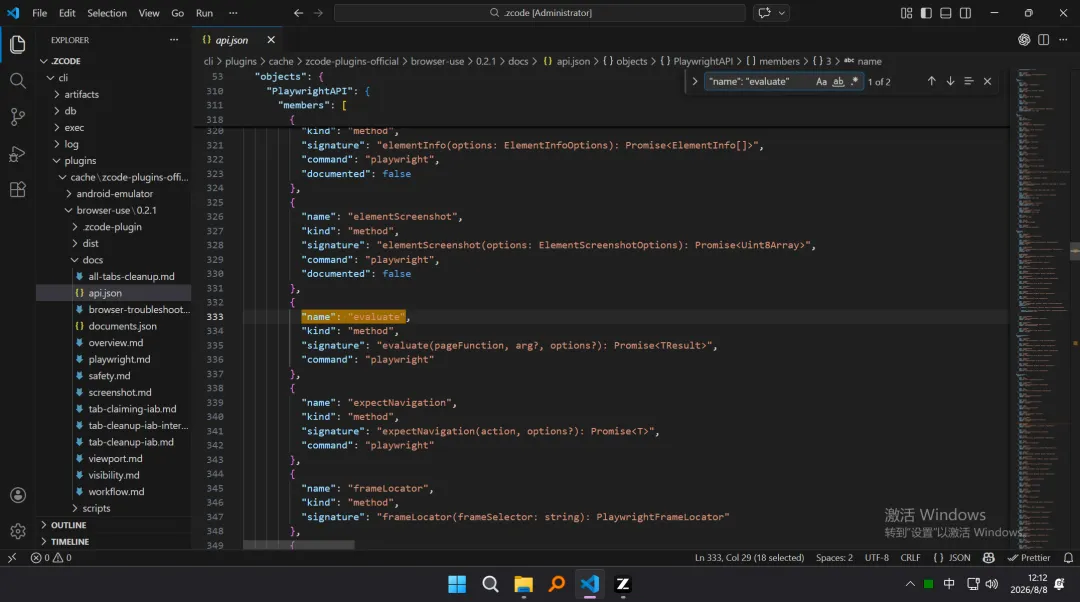
Task: Click the Prettier status bar item
Action: pyautogui.click(x=1029, y=558)
